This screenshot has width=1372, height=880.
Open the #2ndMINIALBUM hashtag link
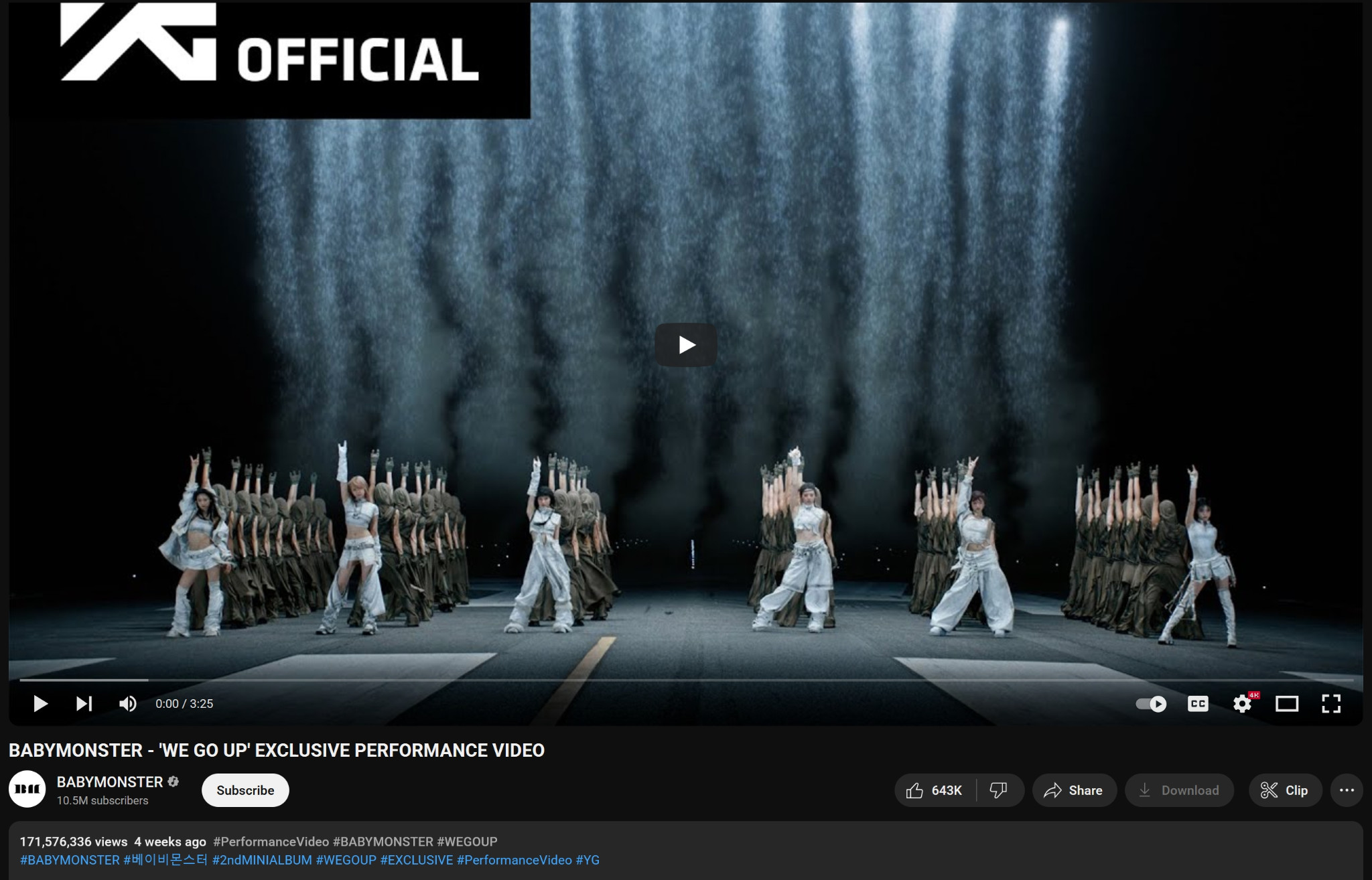[262, 860]
